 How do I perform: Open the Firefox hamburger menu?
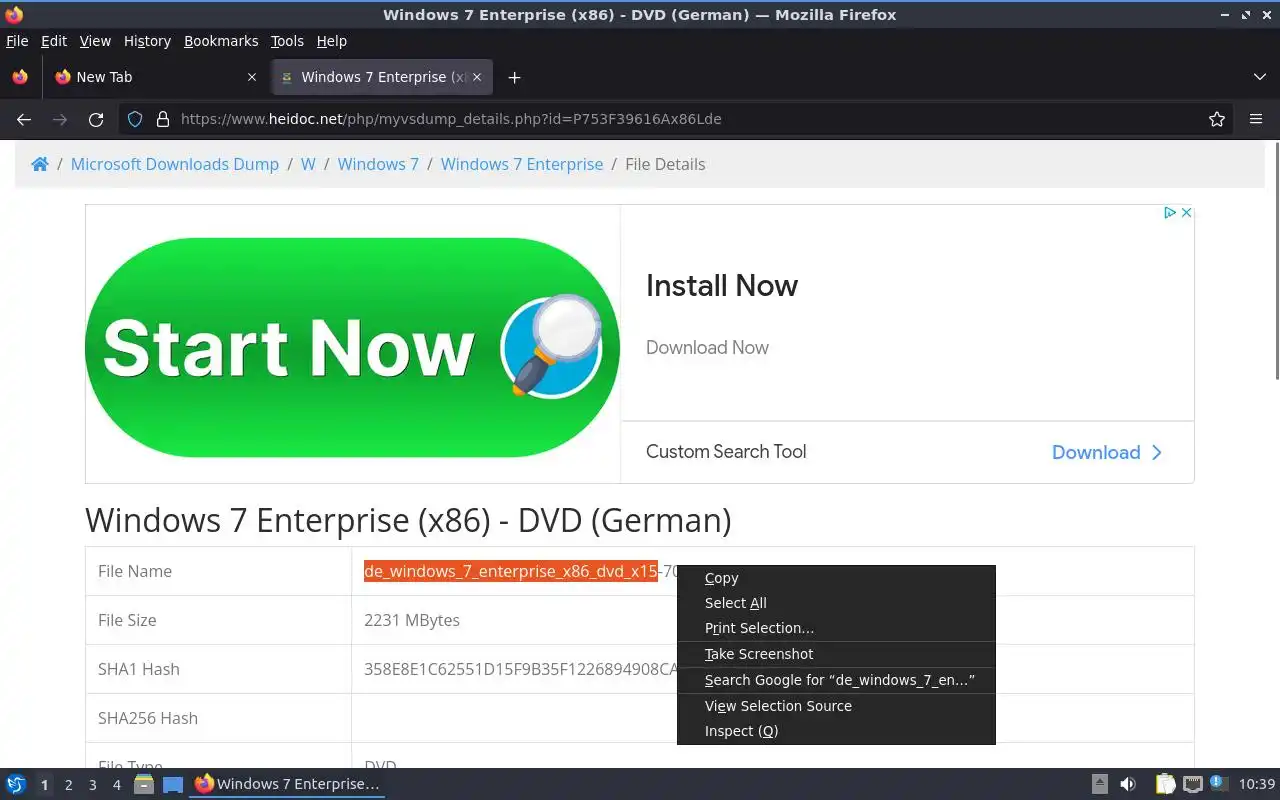pos(1256,119)
